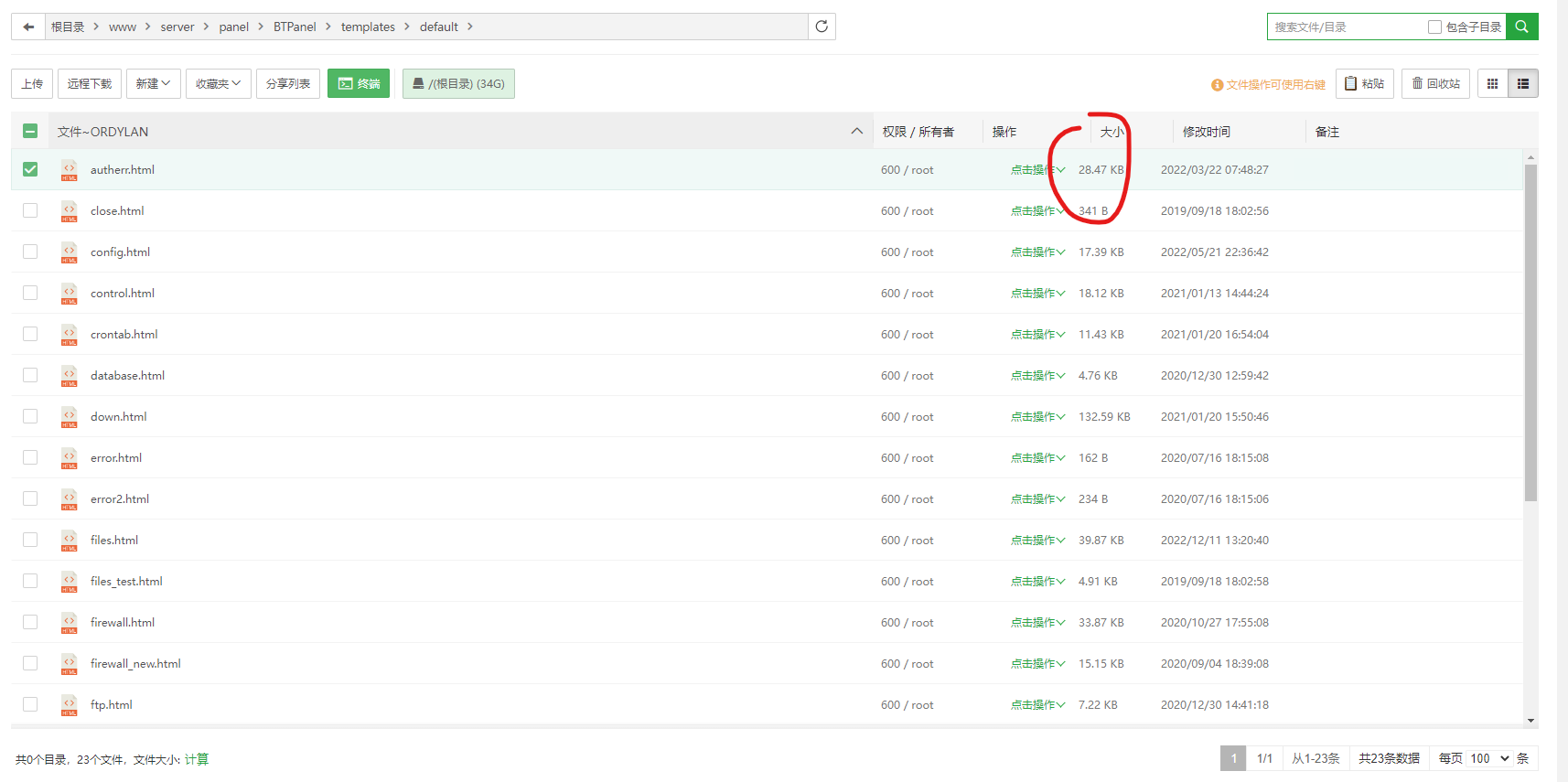
Task: Click the close.html file icon
Action: [70, 211]
